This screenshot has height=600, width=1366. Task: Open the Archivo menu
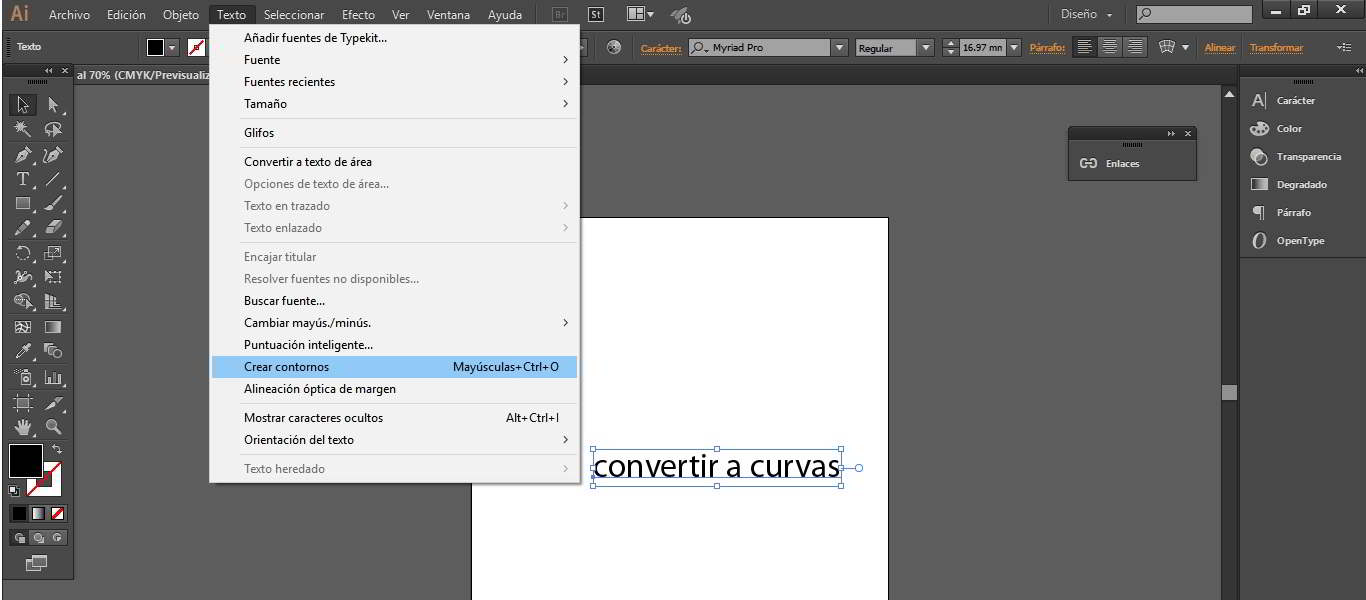click(x=69, y=15)
